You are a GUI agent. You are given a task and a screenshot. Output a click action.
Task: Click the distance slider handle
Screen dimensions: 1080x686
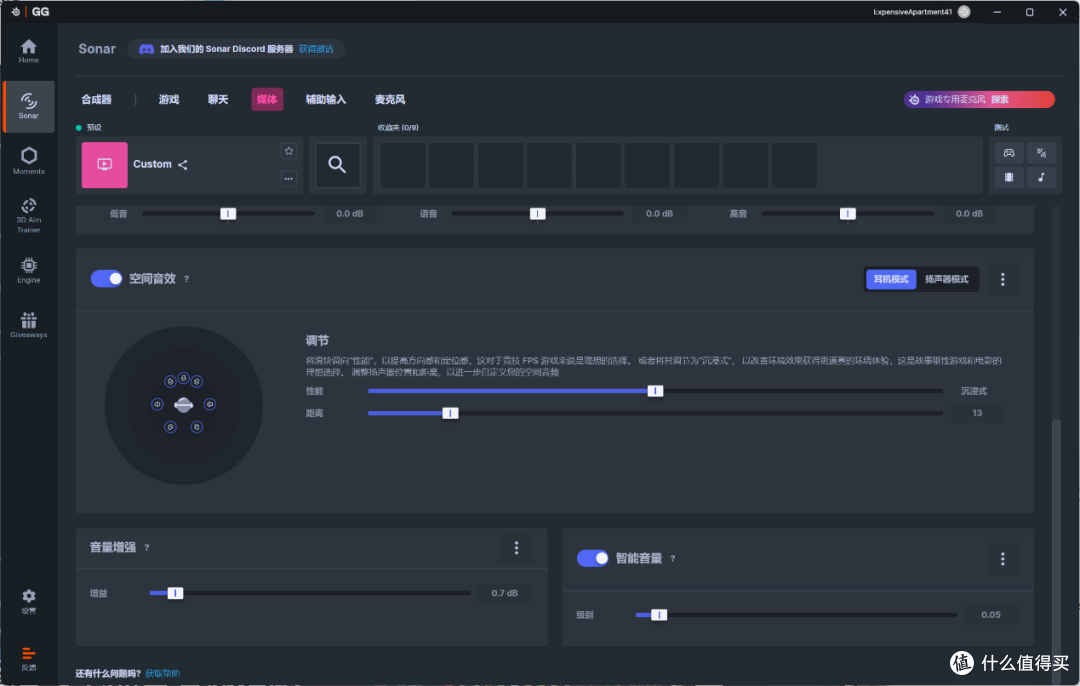coord(450,413)
